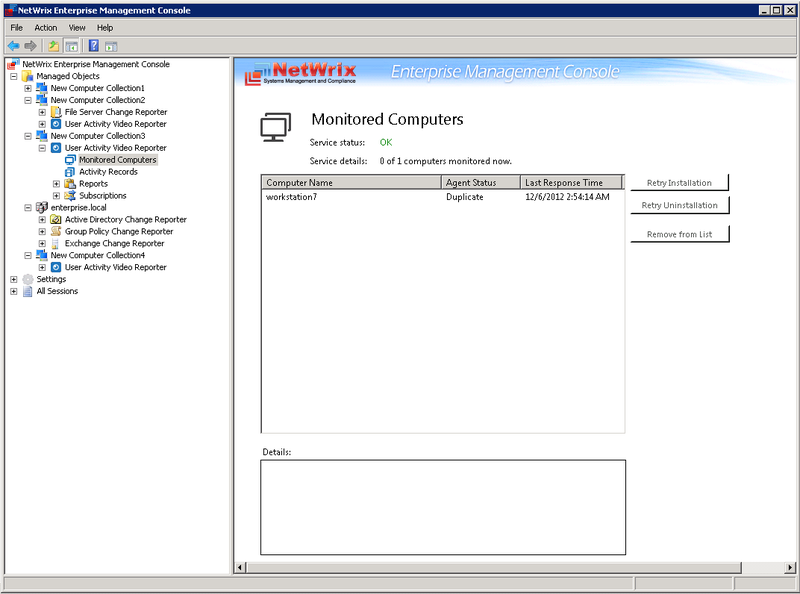Screen dimensions: 800x594
Task: Click the Up one level toolbar icon
Action: click(x=54, y=46)
